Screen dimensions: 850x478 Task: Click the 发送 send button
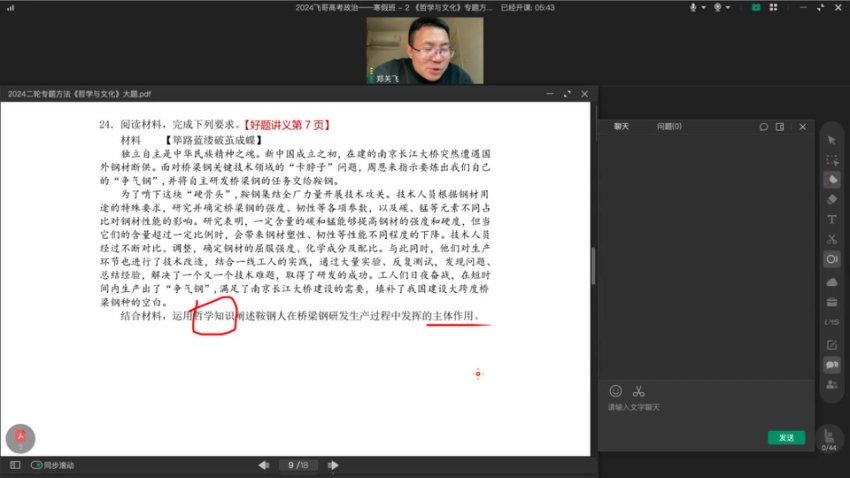(x=787, y=438)
